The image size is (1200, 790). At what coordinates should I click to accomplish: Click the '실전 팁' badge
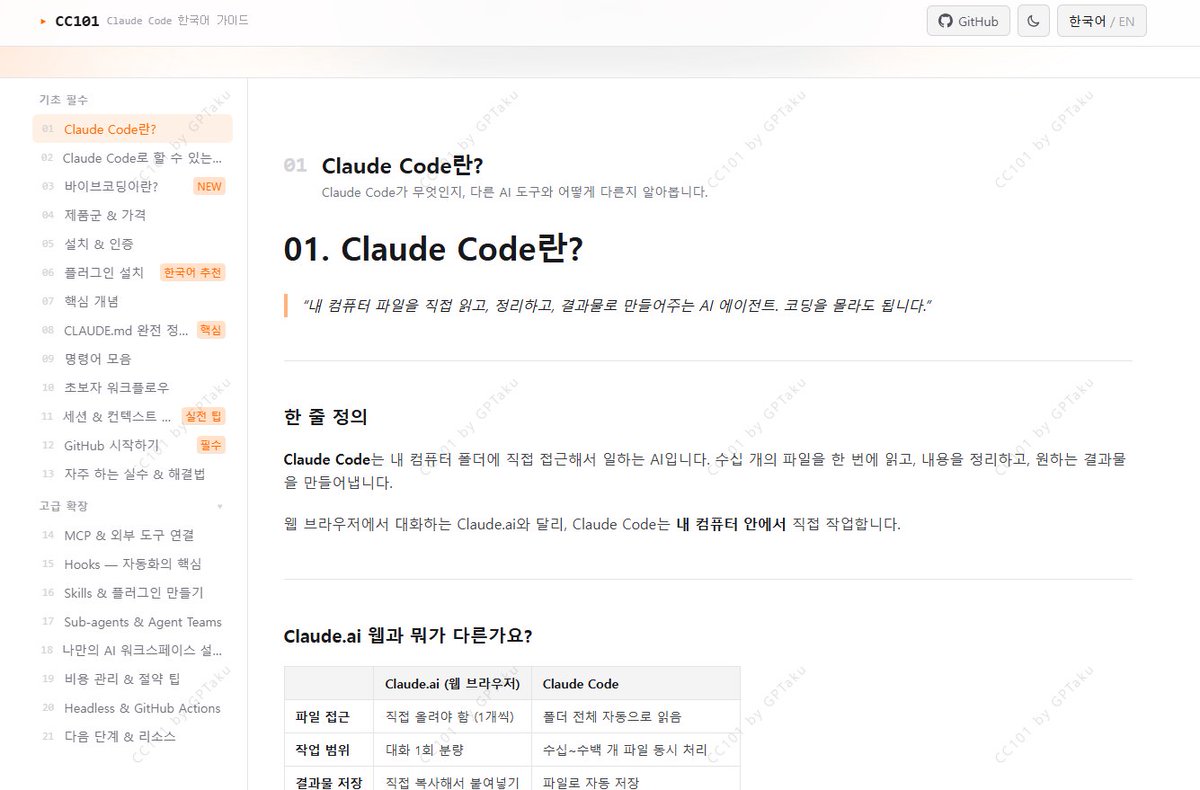click(x=203, y=416)
